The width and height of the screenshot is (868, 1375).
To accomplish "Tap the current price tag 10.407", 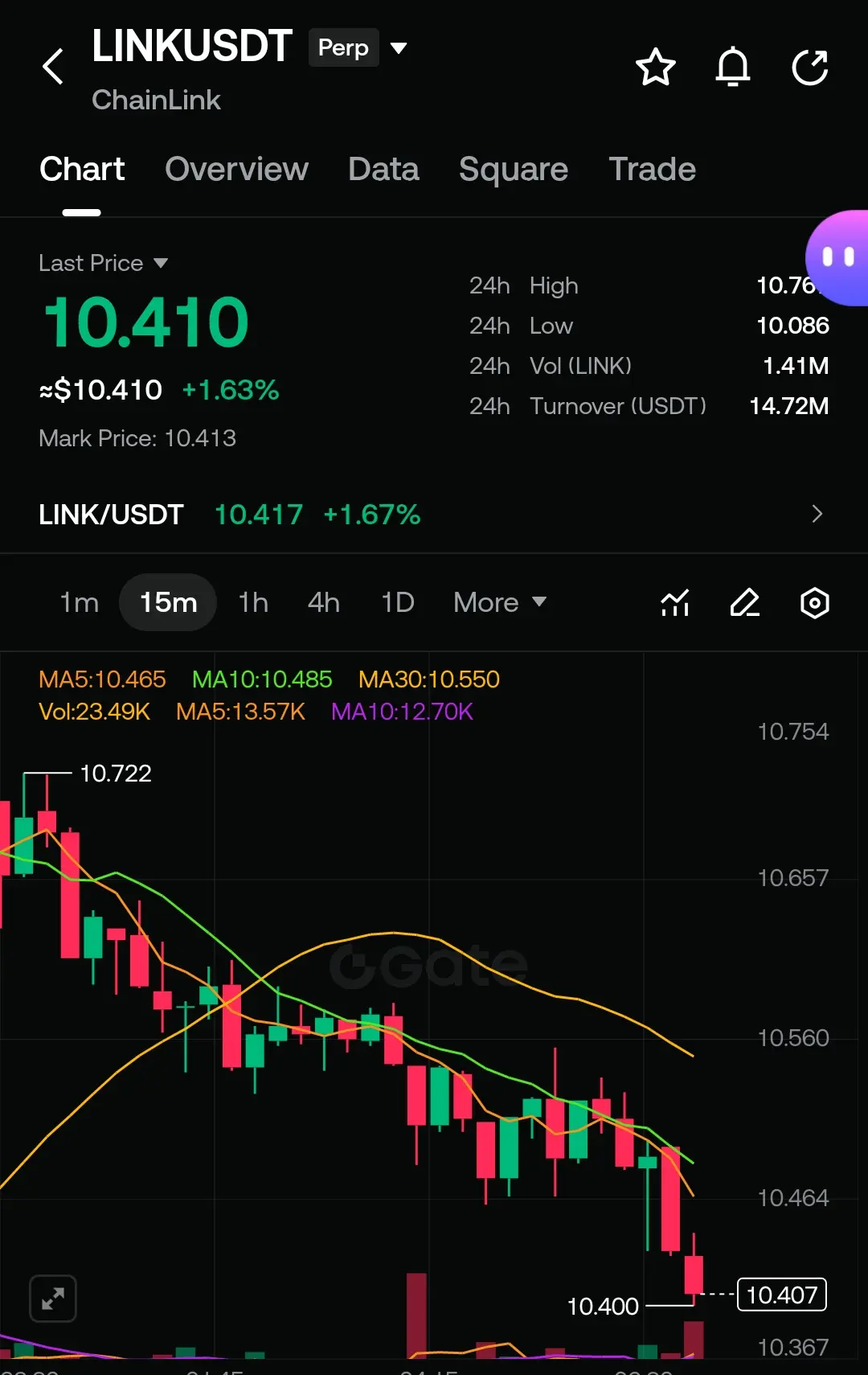I will coord(782,1295).
